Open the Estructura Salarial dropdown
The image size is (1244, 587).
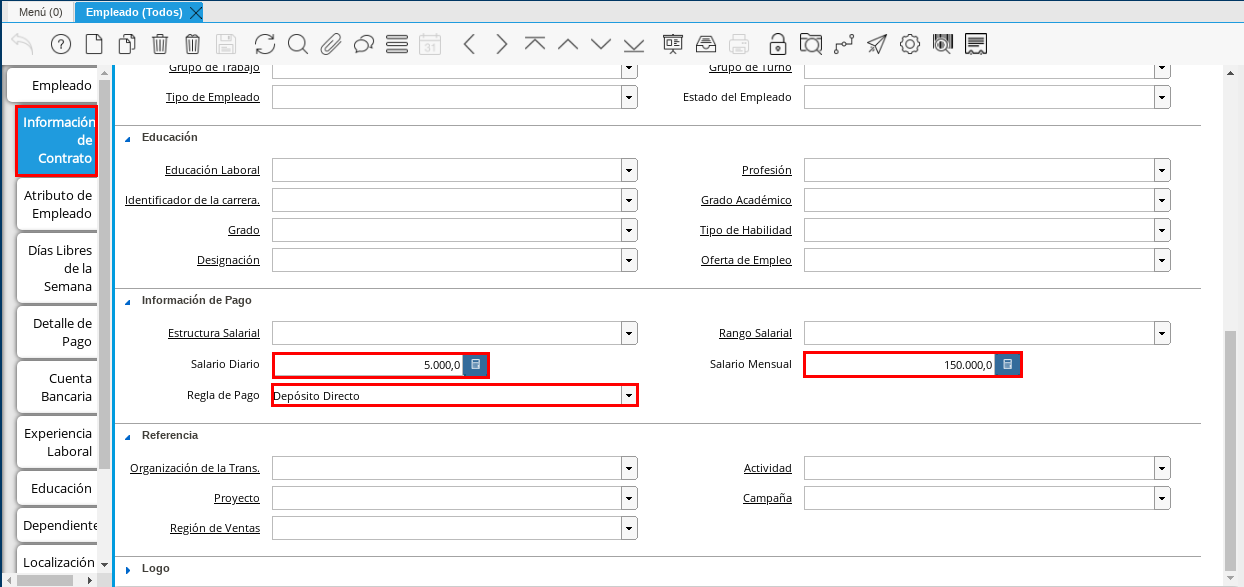pyautogui.click(x=629, y=333)
